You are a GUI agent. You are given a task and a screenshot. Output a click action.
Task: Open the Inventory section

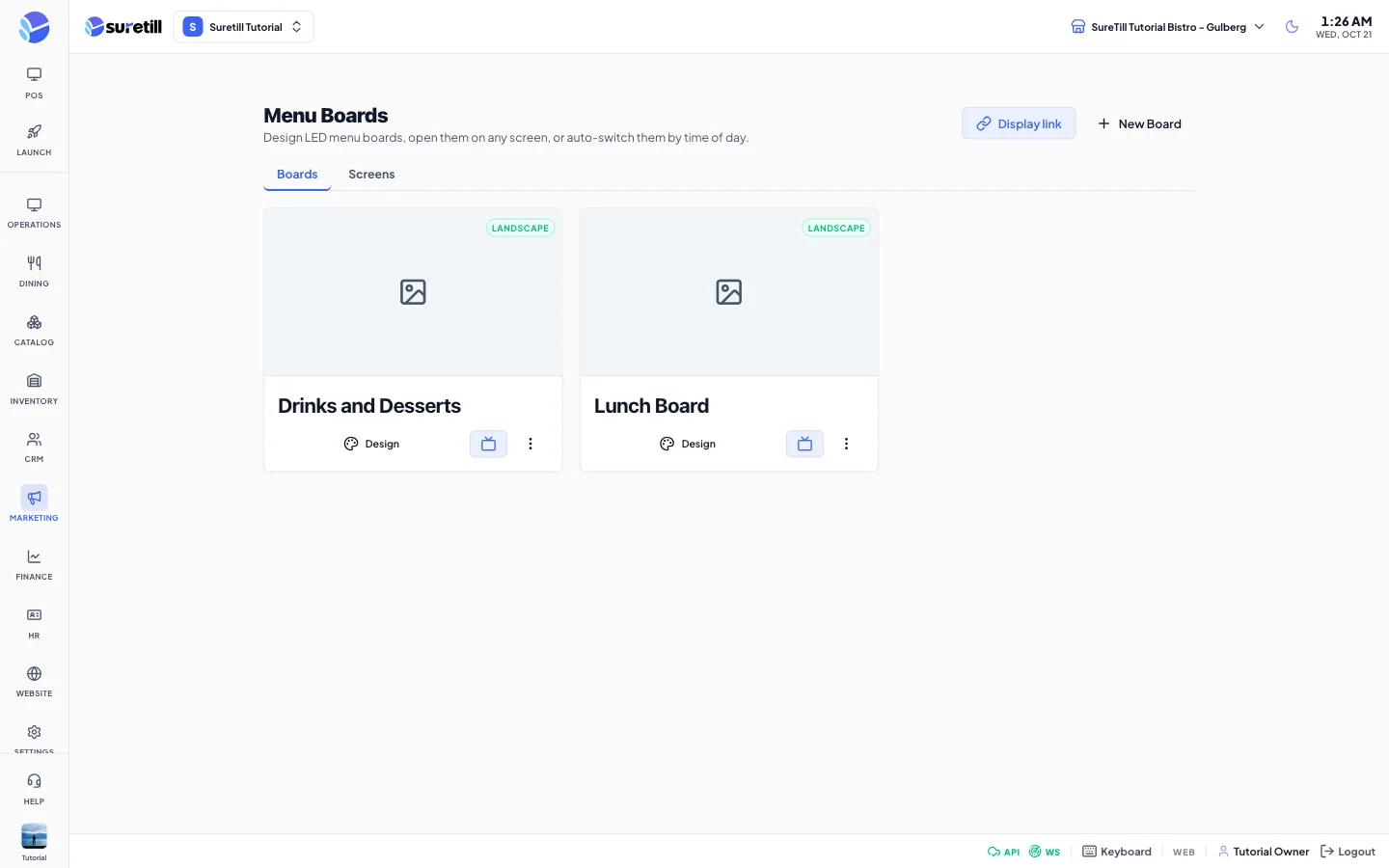34,390
